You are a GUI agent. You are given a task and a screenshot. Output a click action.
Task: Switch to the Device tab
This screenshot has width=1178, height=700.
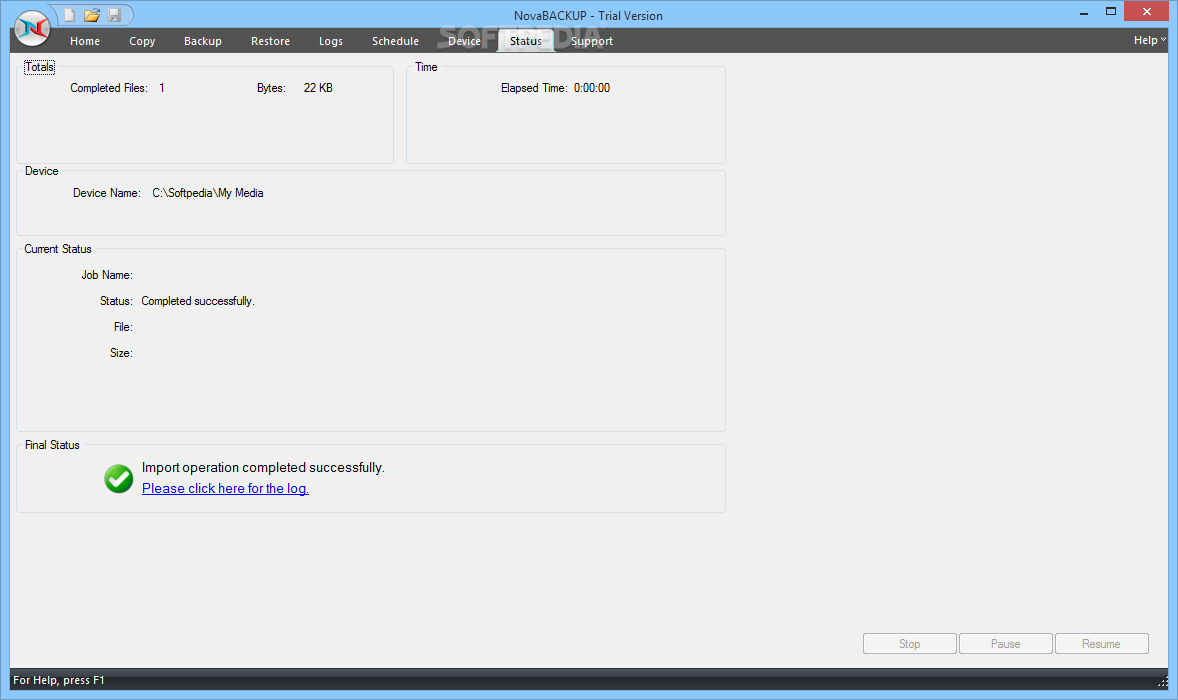[464, 41]
